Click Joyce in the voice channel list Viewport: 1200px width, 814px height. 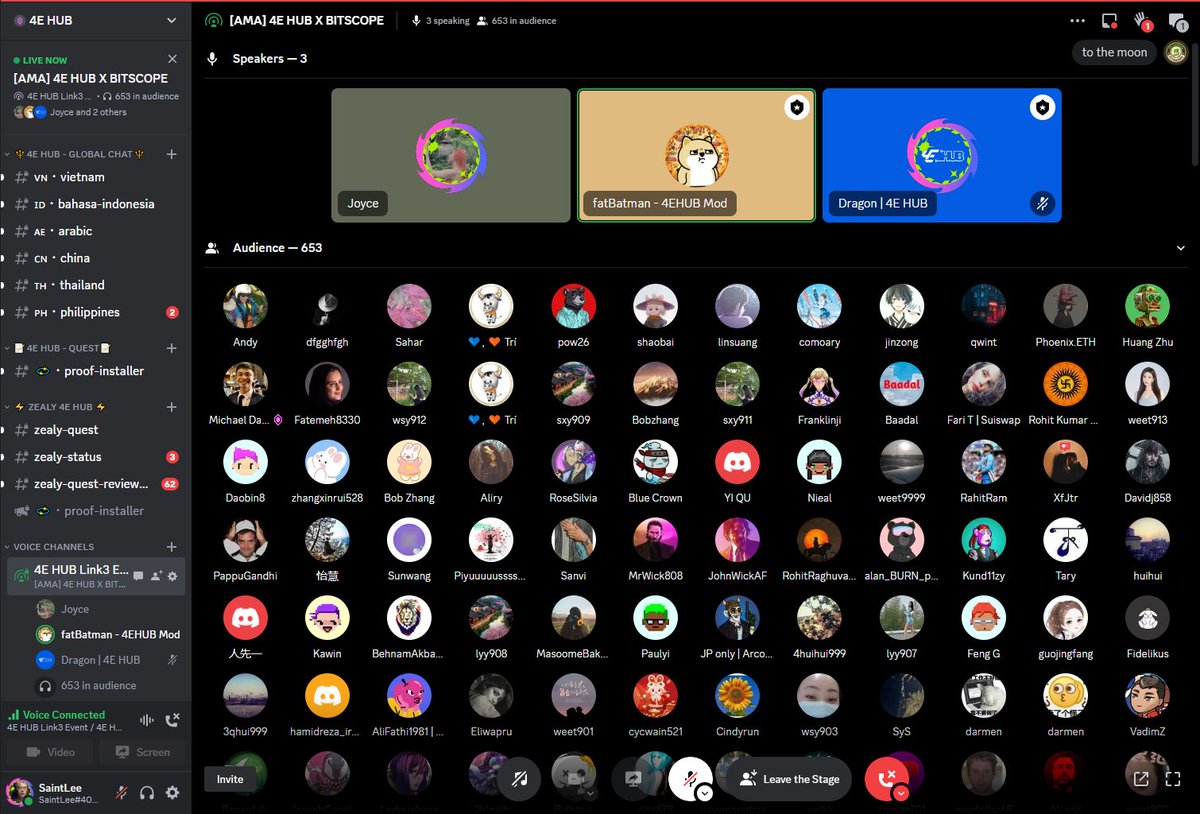(x=75, y=609)
